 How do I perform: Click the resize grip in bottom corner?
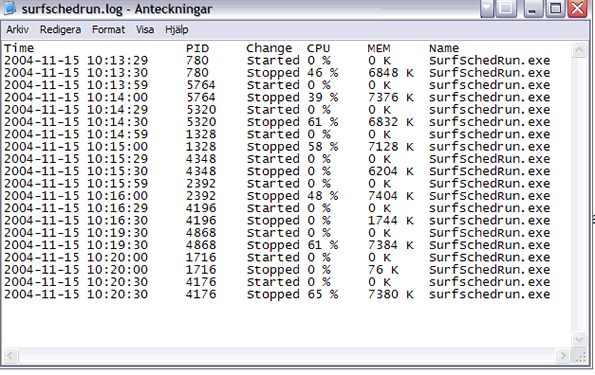pyautogui.click(x=580, y=356)
